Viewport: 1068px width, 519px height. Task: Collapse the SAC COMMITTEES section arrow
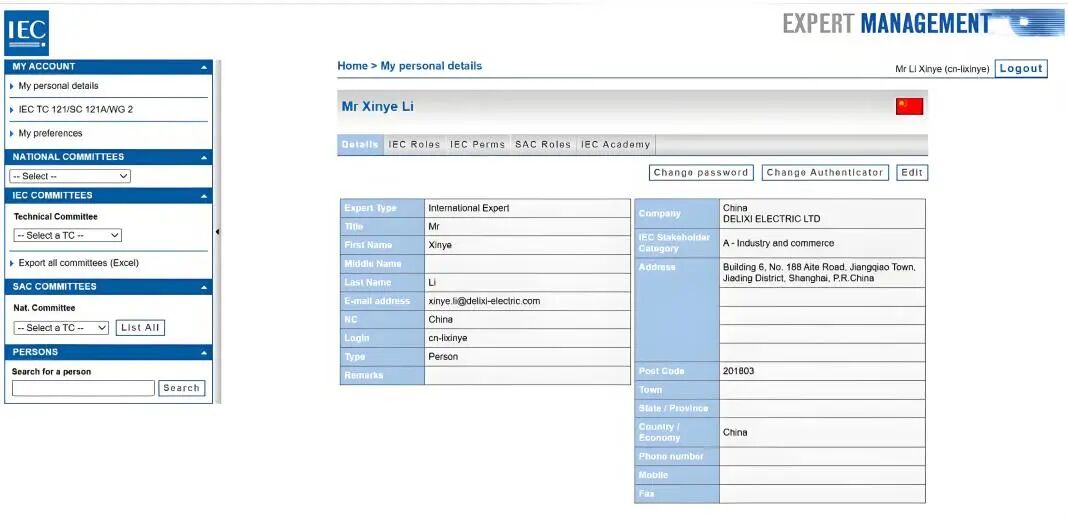[x=204, y=287]
